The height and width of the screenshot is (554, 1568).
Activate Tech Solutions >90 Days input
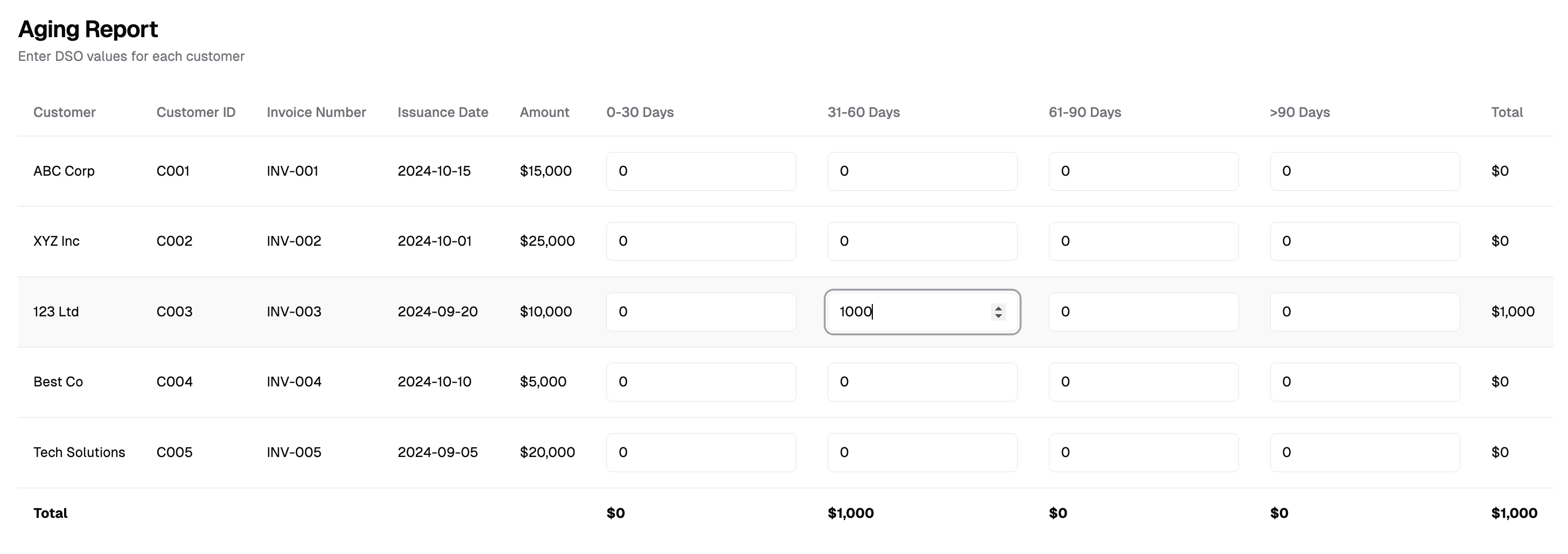1364,453
